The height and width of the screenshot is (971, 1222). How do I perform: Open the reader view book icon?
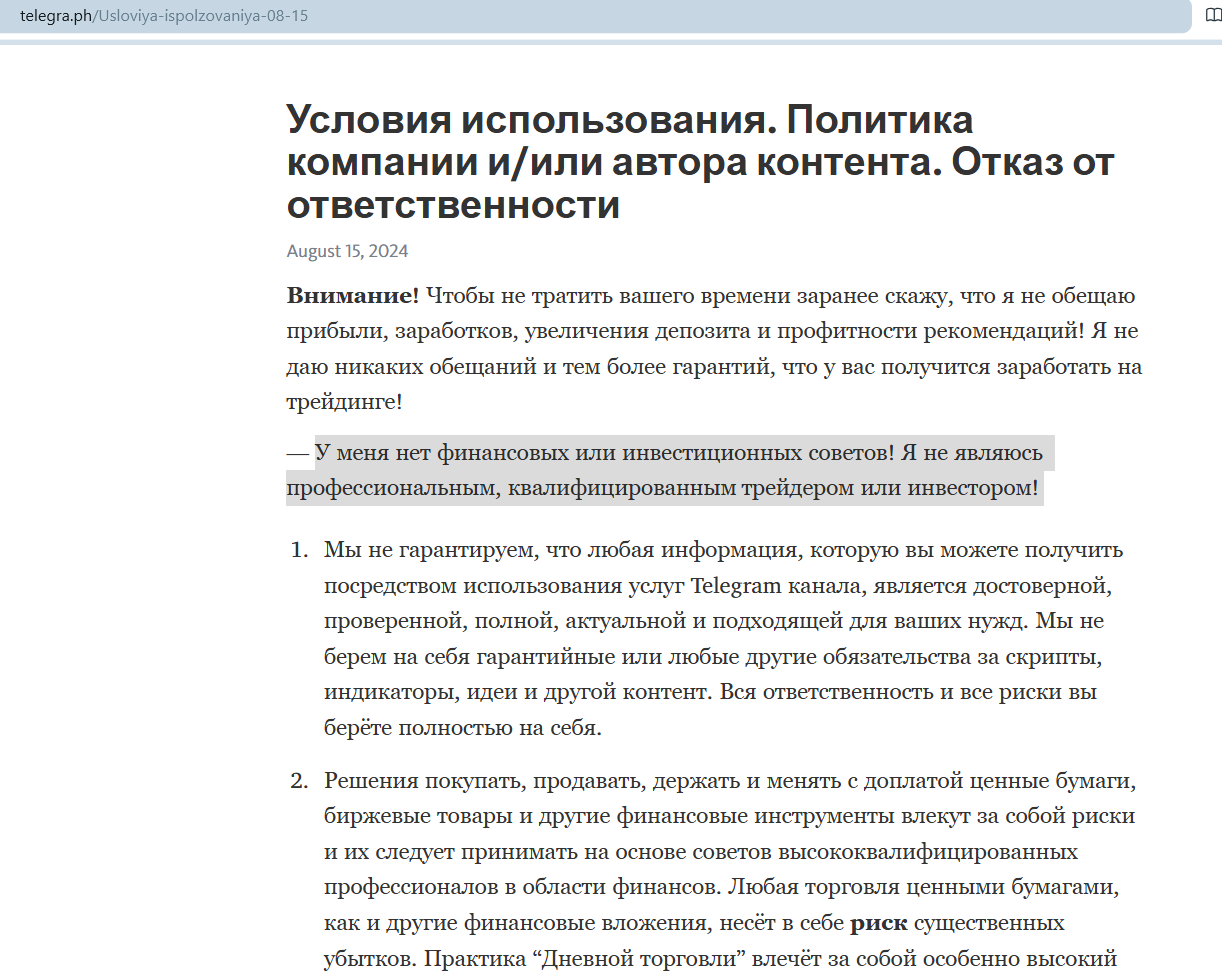coord(1212,17)
